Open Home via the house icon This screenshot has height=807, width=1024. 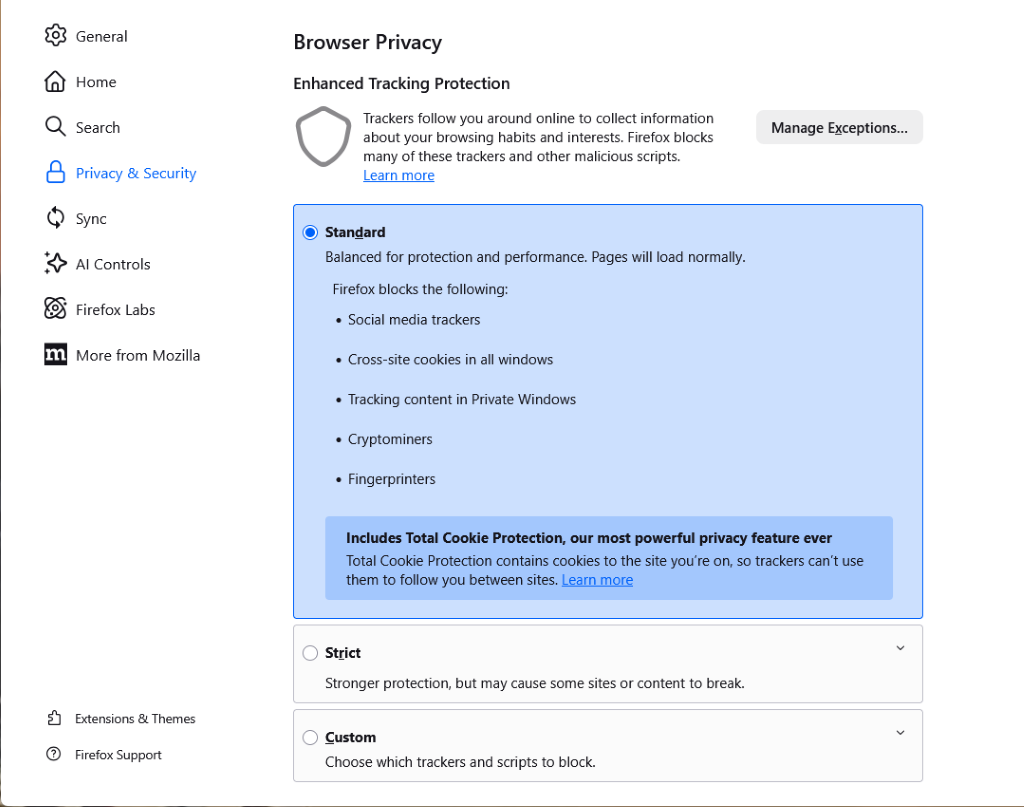coord(56,82)
